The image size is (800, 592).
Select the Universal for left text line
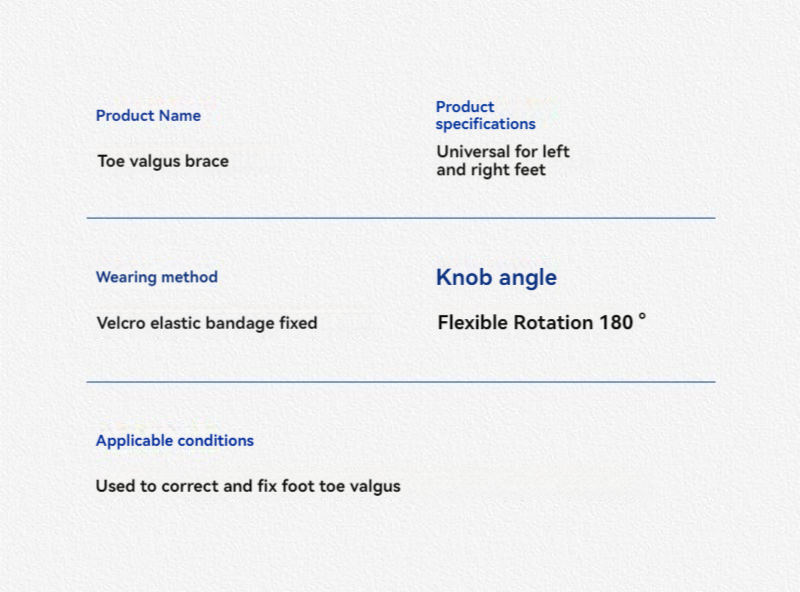[x=503, y=152]
